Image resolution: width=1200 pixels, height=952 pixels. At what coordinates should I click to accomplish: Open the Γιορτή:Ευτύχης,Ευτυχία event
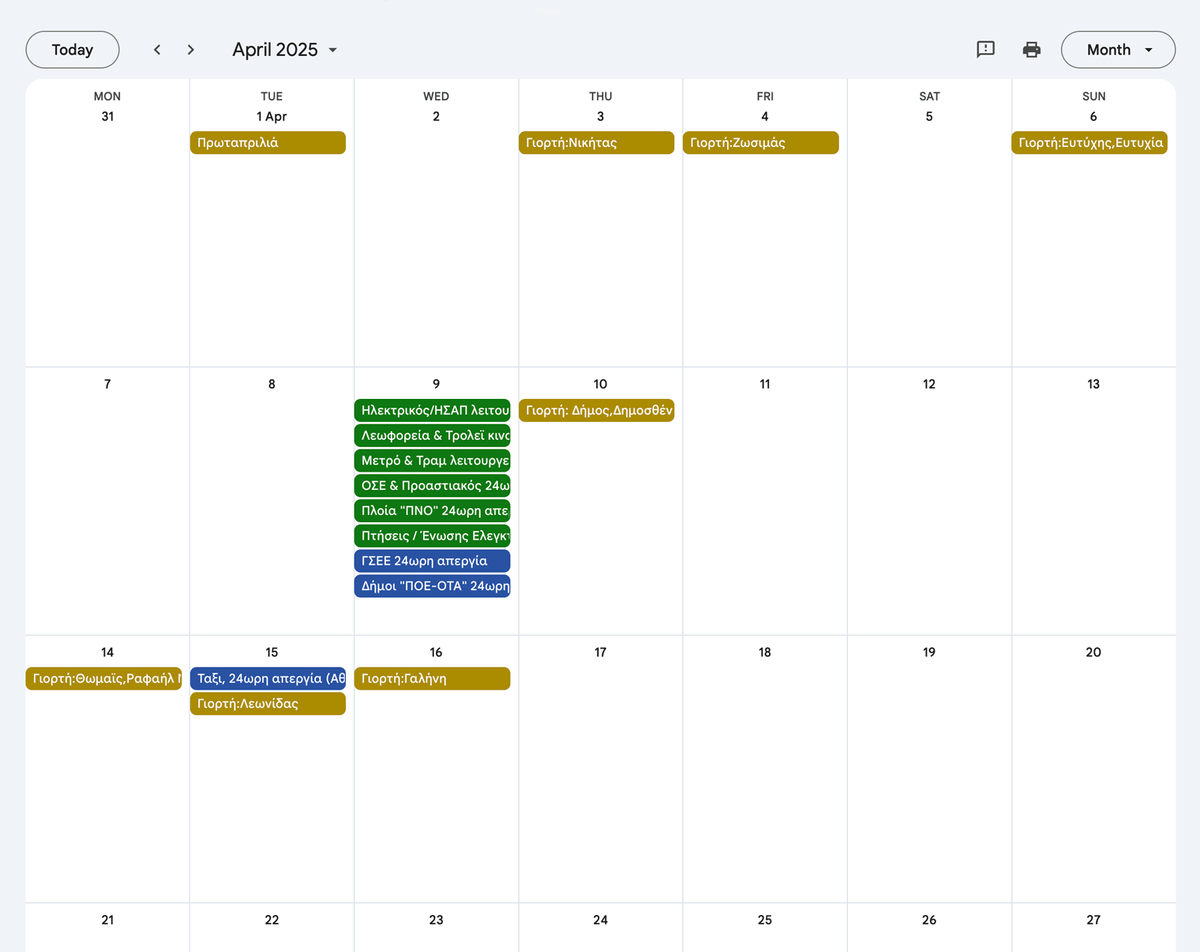[1090, 143]
